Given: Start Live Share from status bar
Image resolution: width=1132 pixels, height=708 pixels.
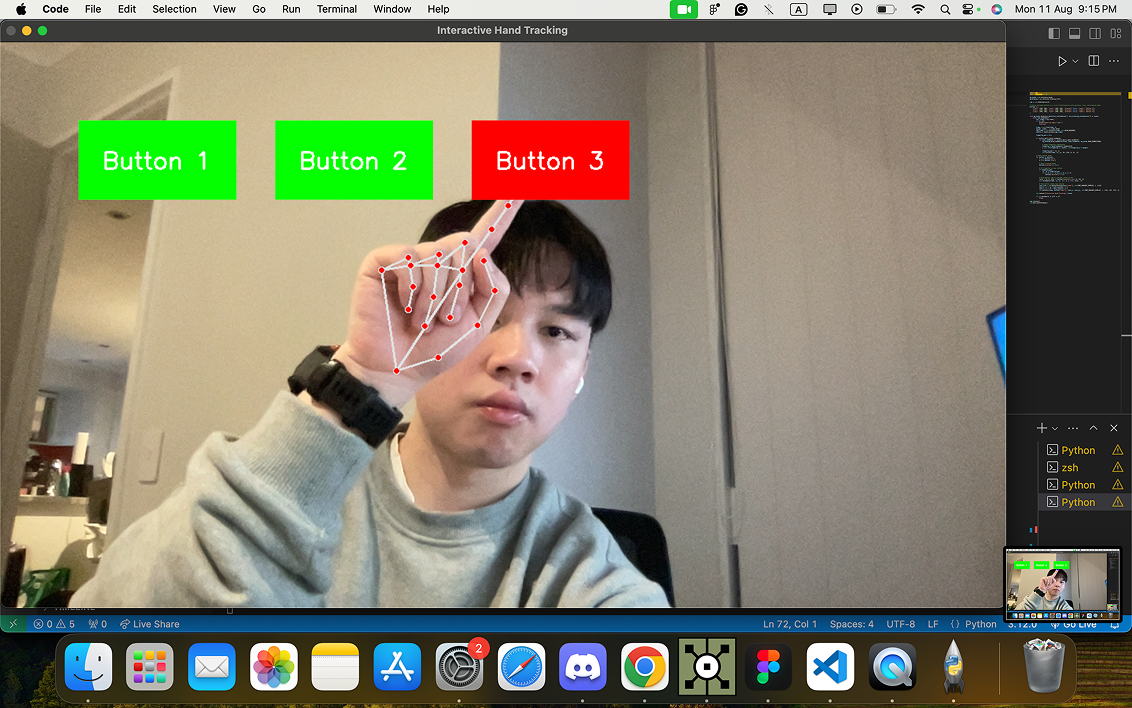Looking at the screenshot, I should pos(149,624).
